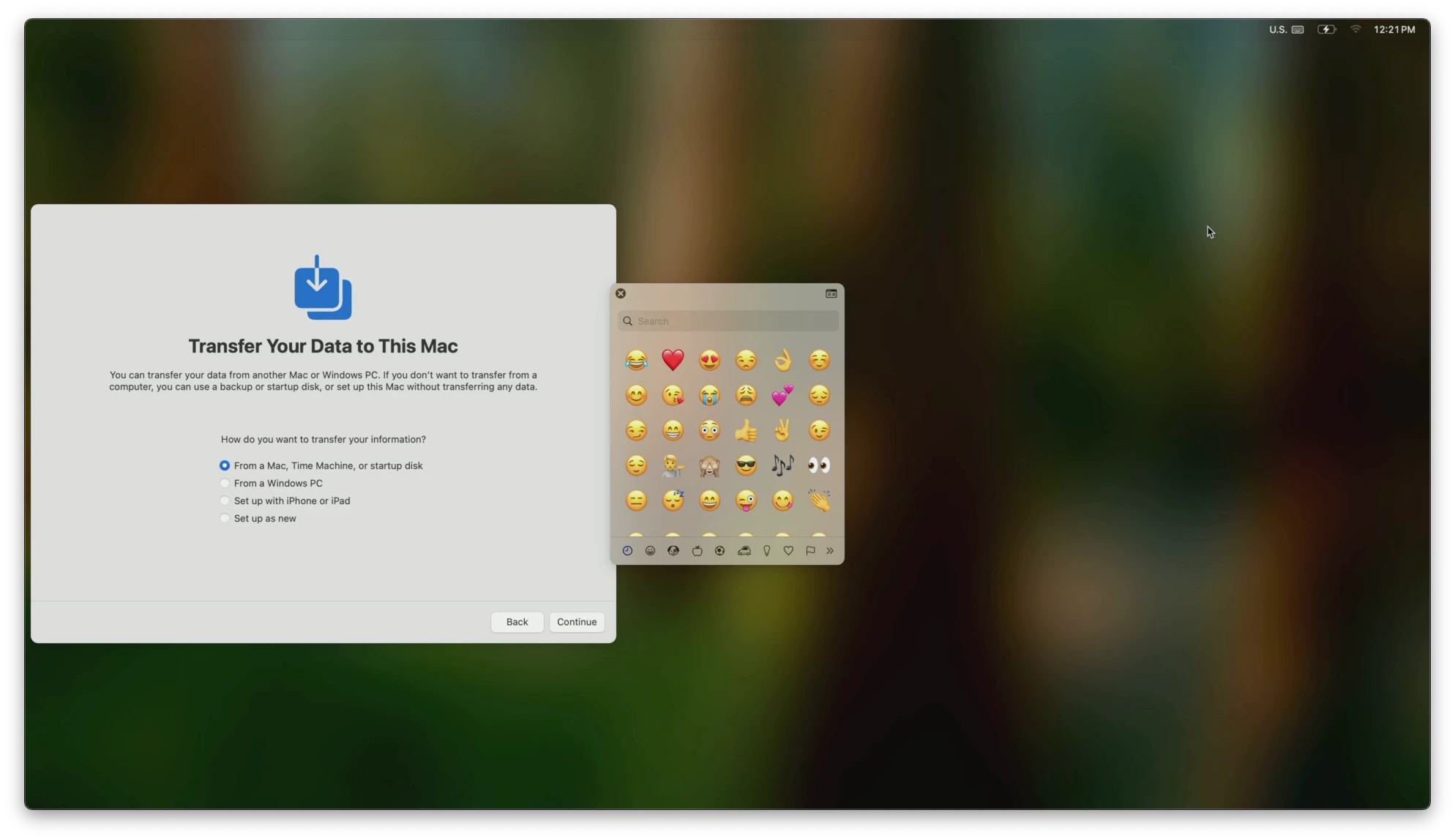Select 'From a Mac, Time Machine, or startup disk'
Image resolution: width=1455 pixels, height=840 pixels.
click(x=321, y=465)
